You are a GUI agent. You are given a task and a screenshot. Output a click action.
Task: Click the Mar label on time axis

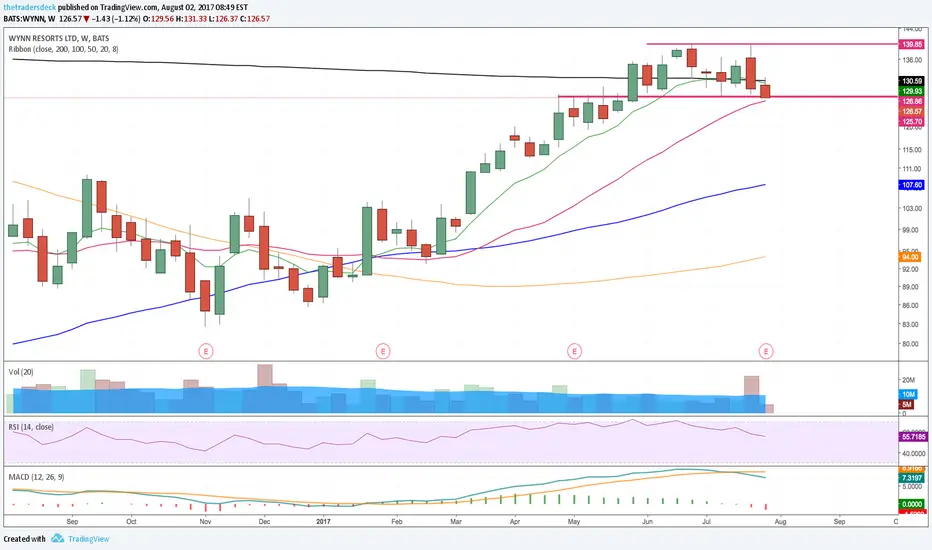[456, 521]
